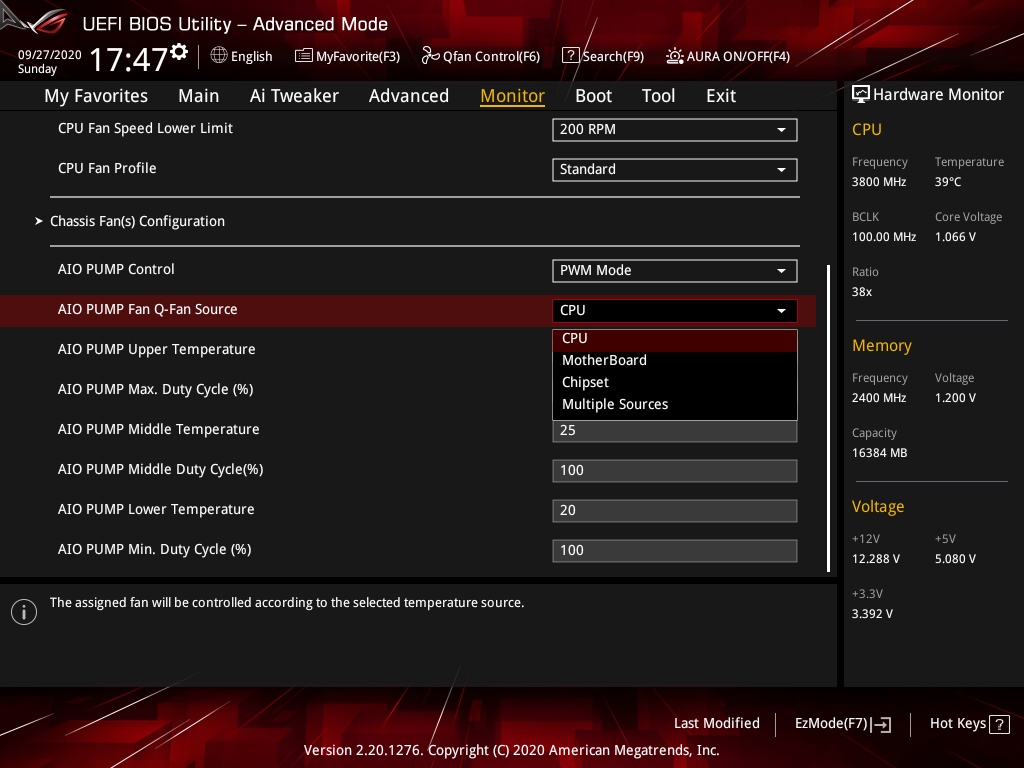Viewport: 1024px width, 768px height.
Task: Choose CPU from the source list
Action: click(x=675, y=339)
